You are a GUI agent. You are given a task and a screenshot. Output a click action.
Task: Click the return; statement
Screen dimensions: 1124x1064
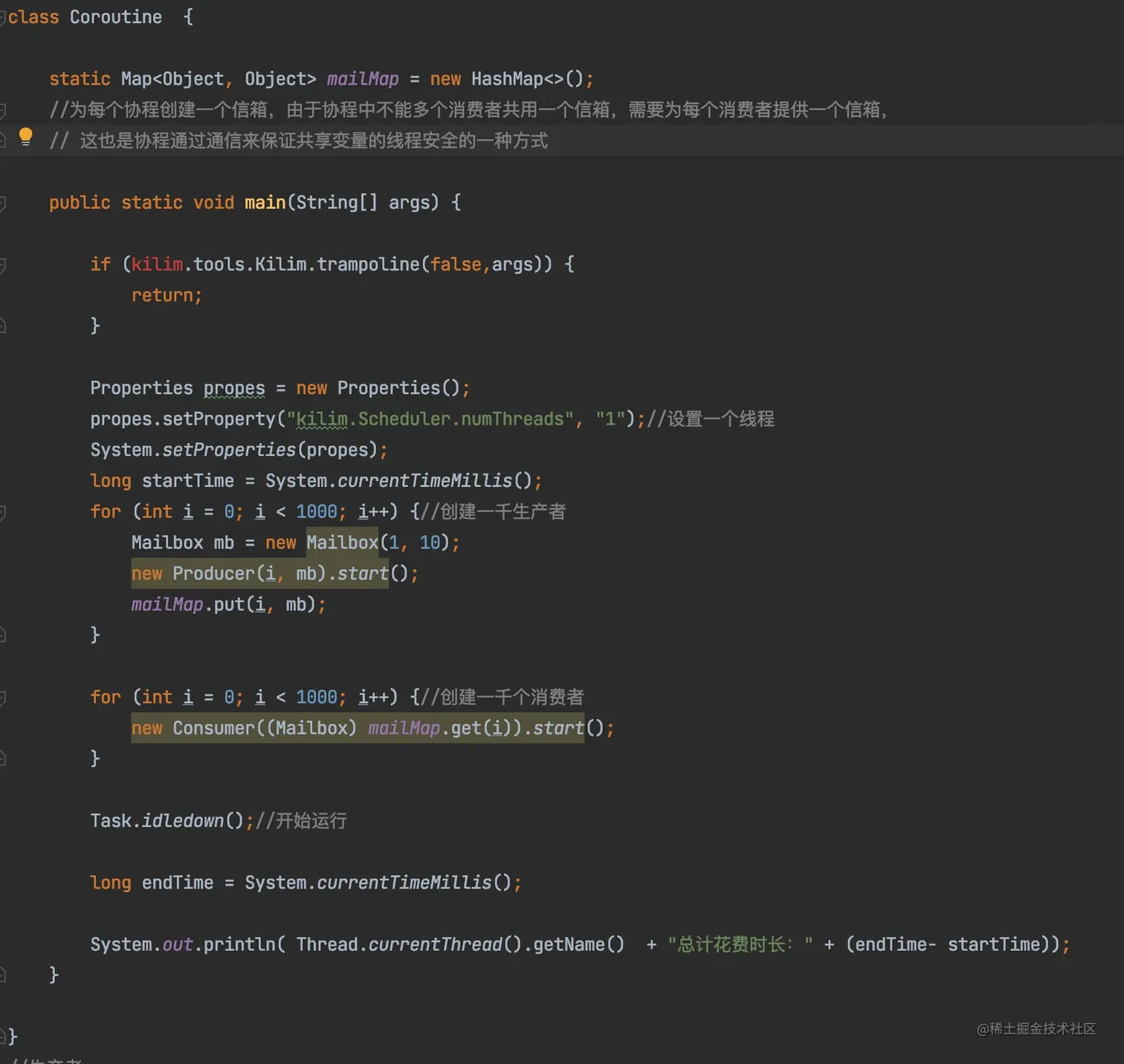(x=167, y=295)
